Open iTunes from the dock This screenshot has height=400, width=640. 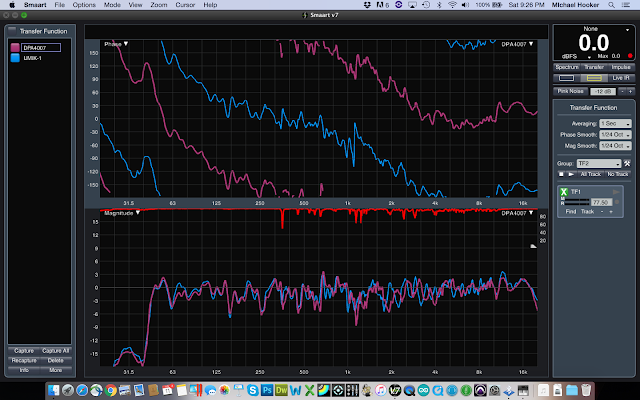(x=381, y=391)
